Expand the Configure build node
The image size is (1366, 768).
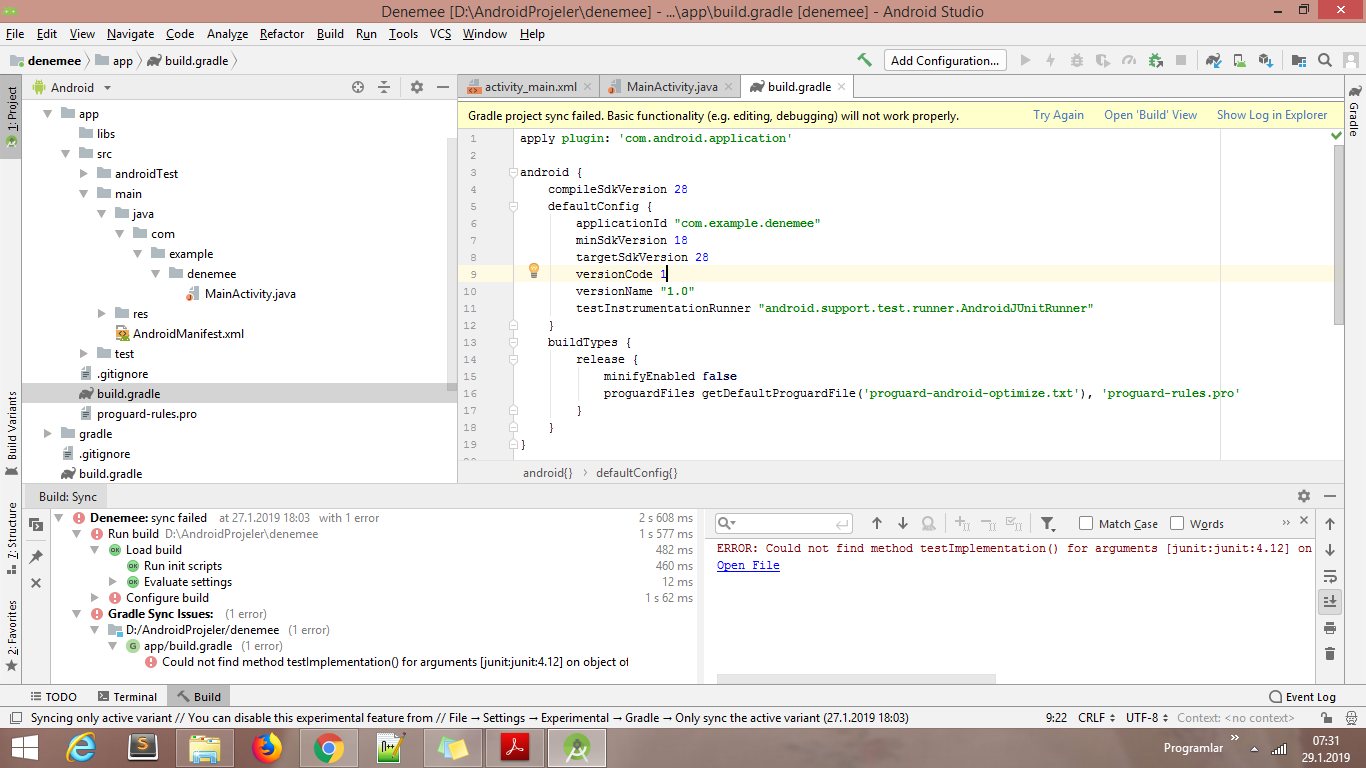click(96, 598)
